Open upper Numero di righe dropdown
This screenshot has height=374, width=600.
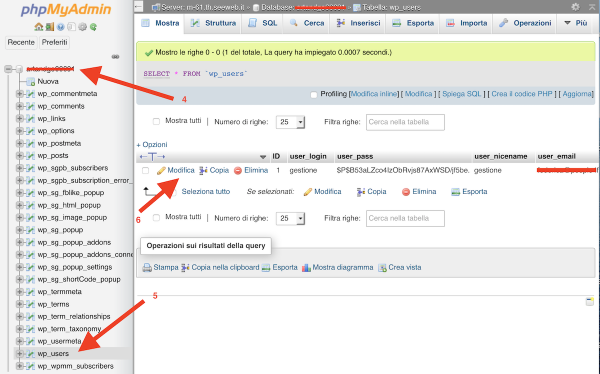click(290, 122)
